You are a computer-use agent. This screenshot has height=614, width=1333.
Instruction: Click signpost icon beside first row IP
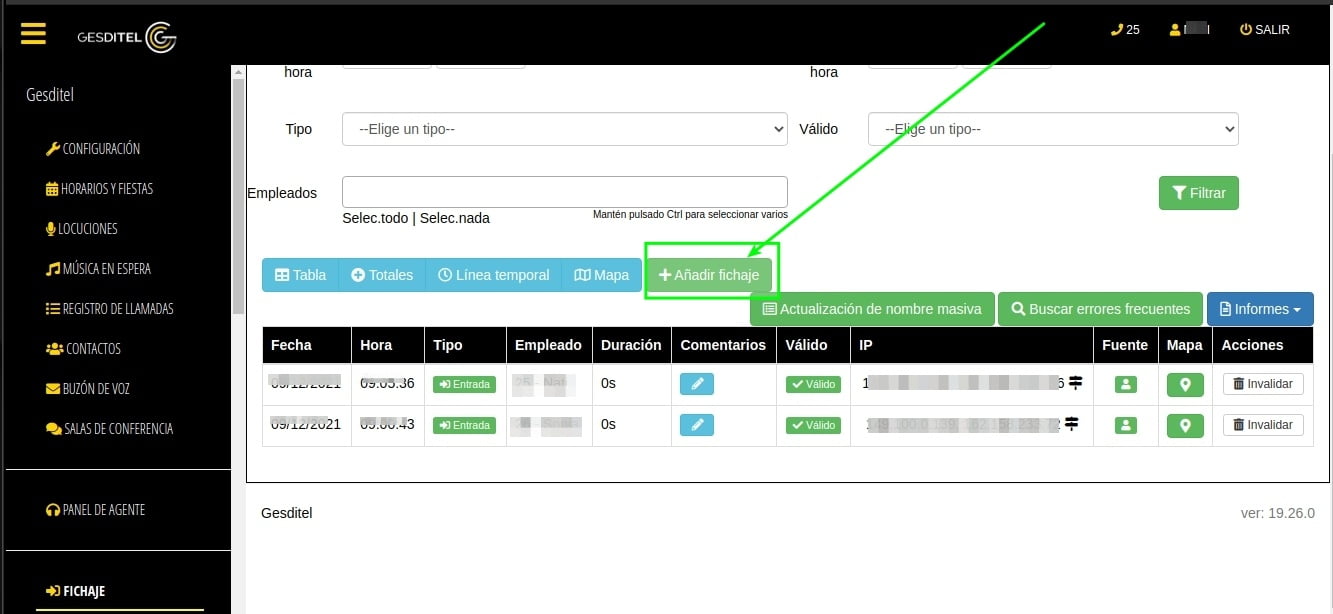coord(1076,383)
